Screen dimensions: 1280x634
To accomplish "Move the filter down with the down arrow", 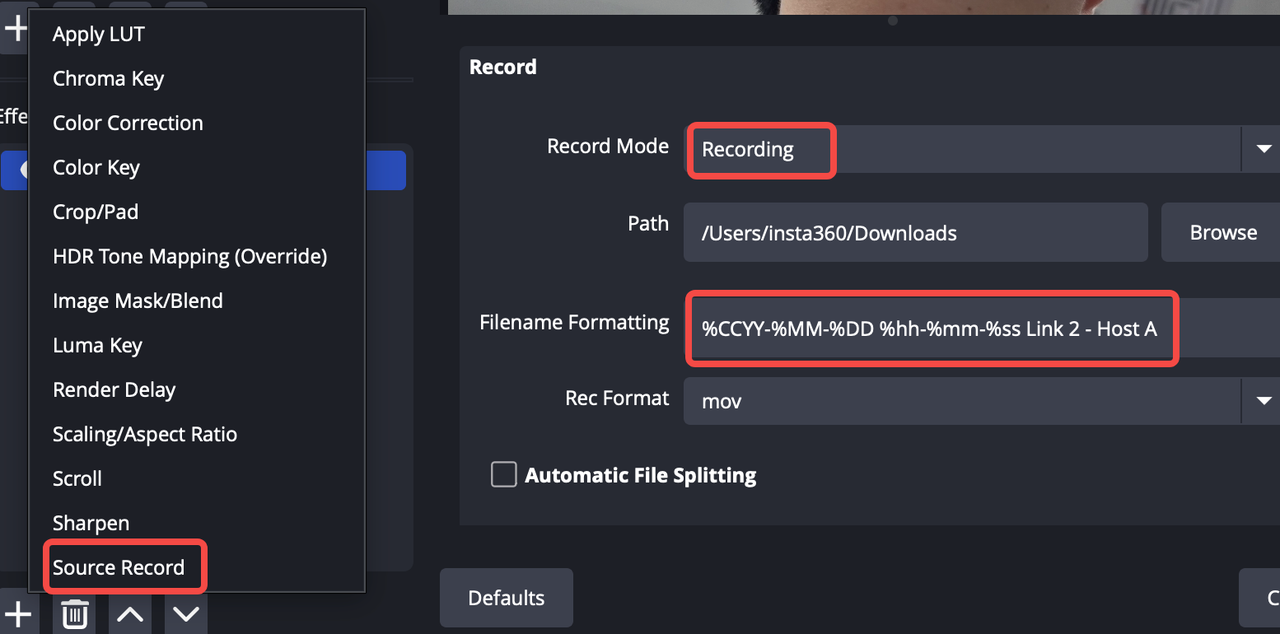I will click(x=186, y=613).
